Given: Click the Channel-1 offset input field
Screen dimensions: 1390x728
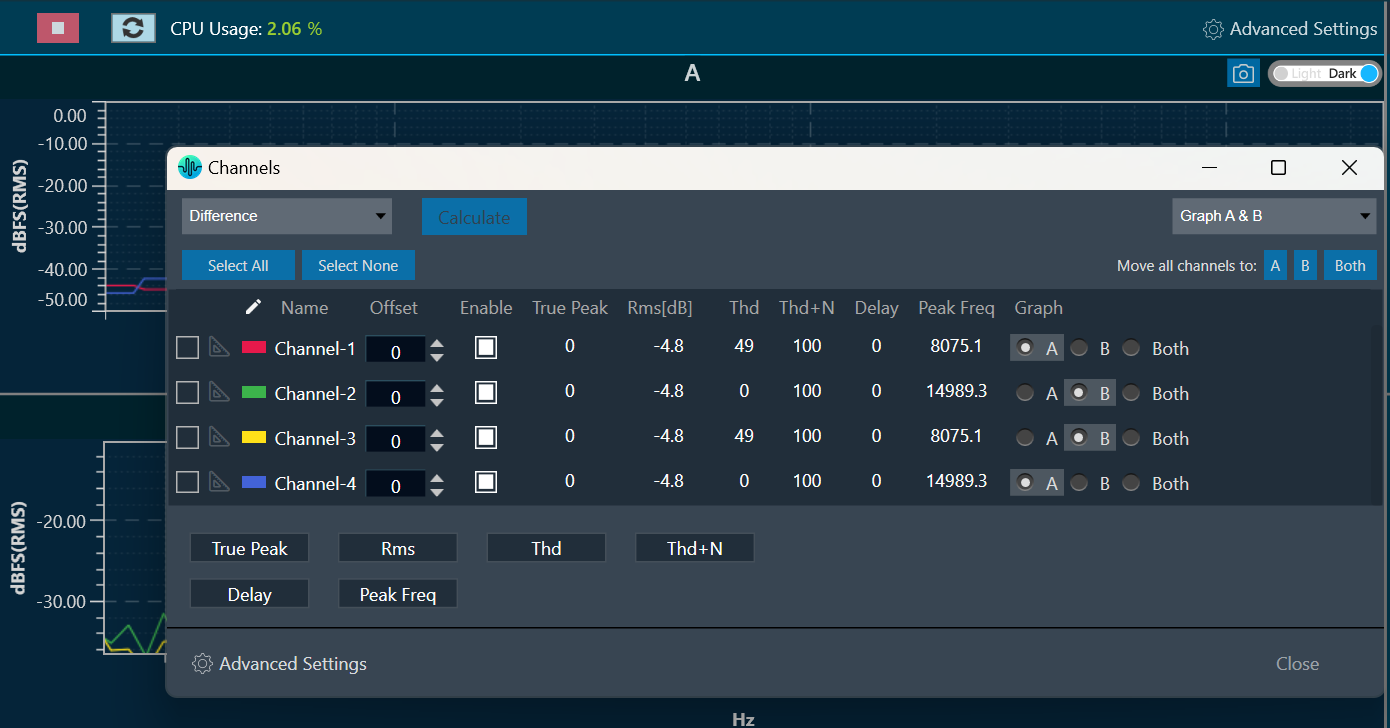Looking at the screenshot, I should [x=396, y=350].
